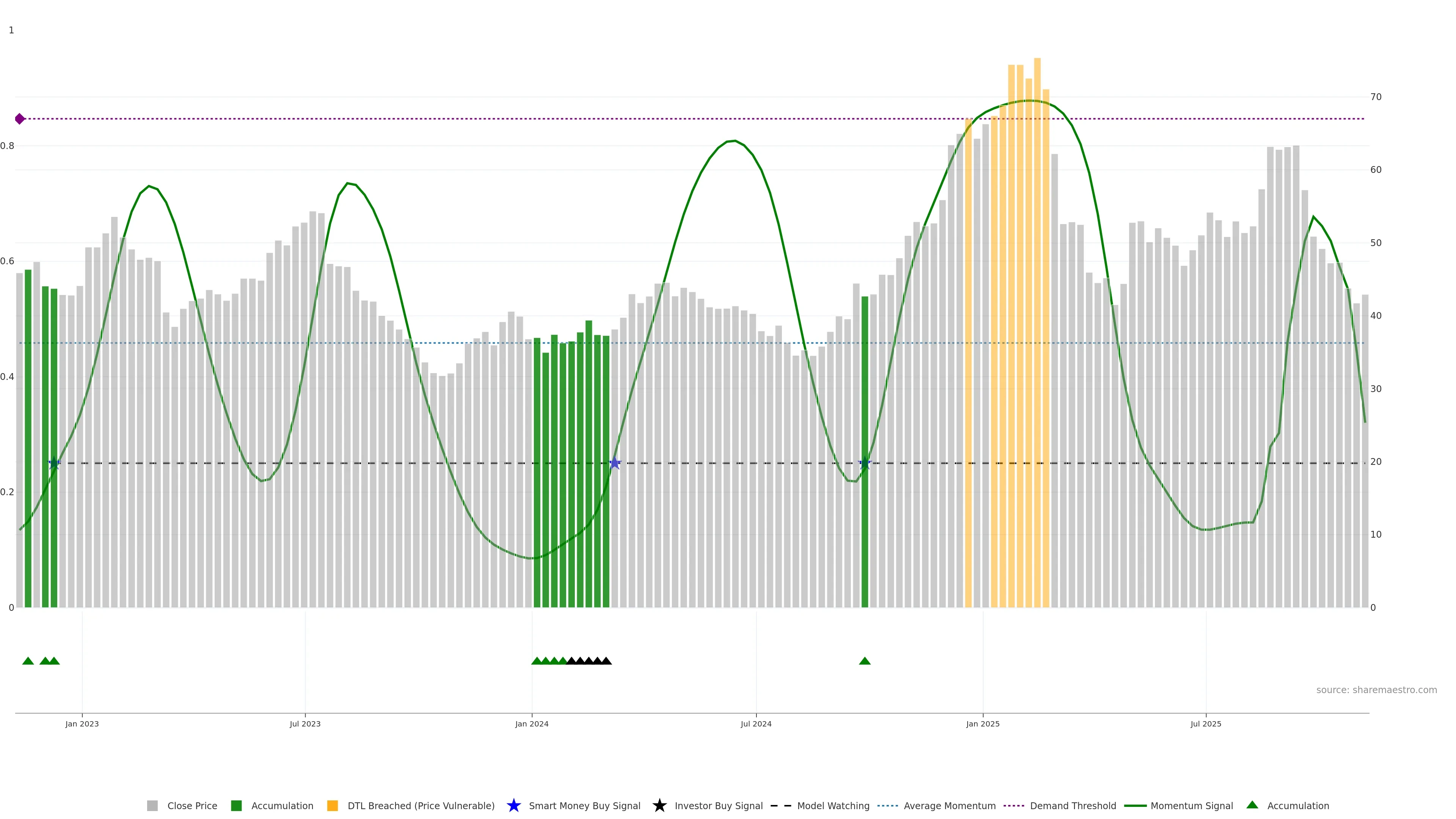
Task: Click the green Accumulation triangle in legend
Action: [x=1252, y=805]
